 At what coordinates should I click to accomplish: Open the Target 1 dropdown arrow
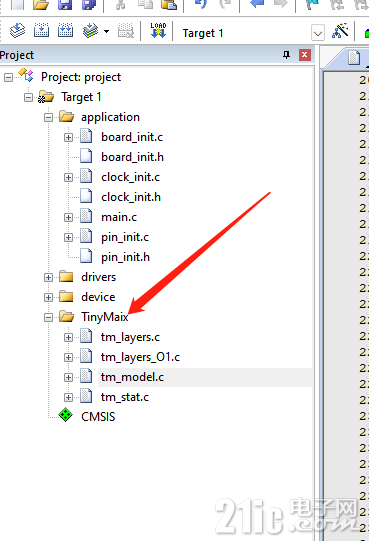pyautogui.click(x=318, y=33)
